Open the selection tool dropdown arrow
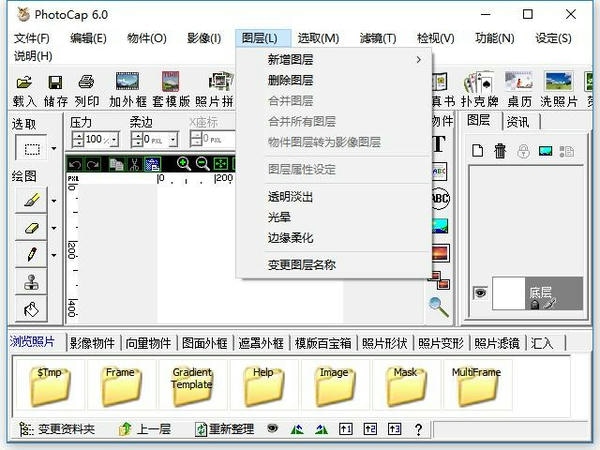The width and height of the screenshot is (600, 450). click(54, 148)
